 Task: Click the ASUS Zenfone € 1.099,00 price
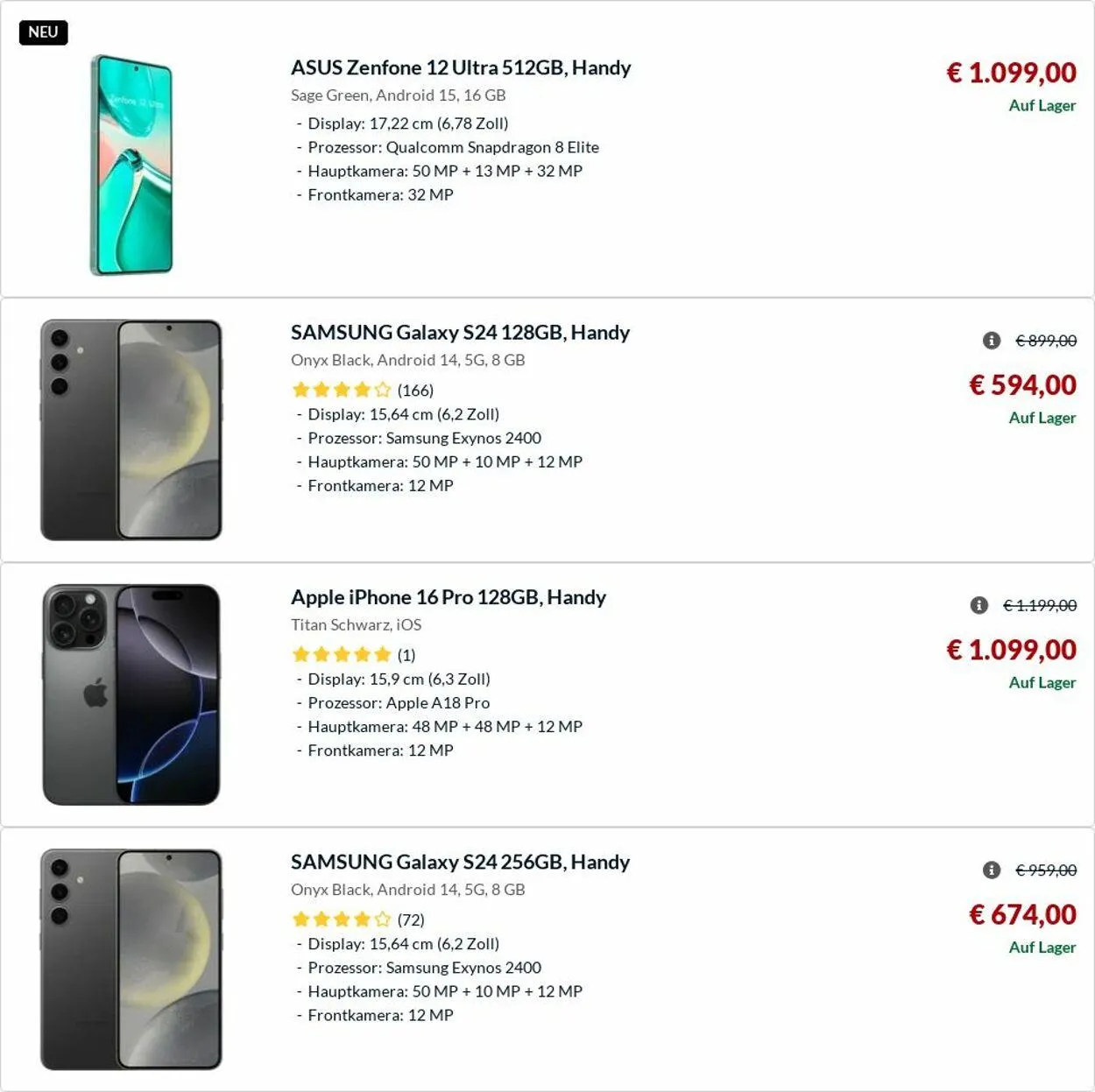pyautogui.click(x=1011, y=73)
